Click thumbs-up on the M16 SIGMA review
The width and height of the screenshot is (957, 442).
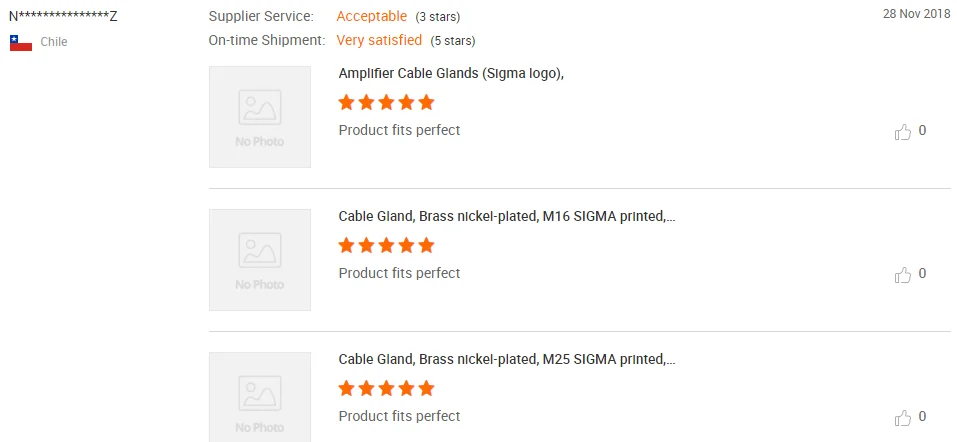pos(903,275)
